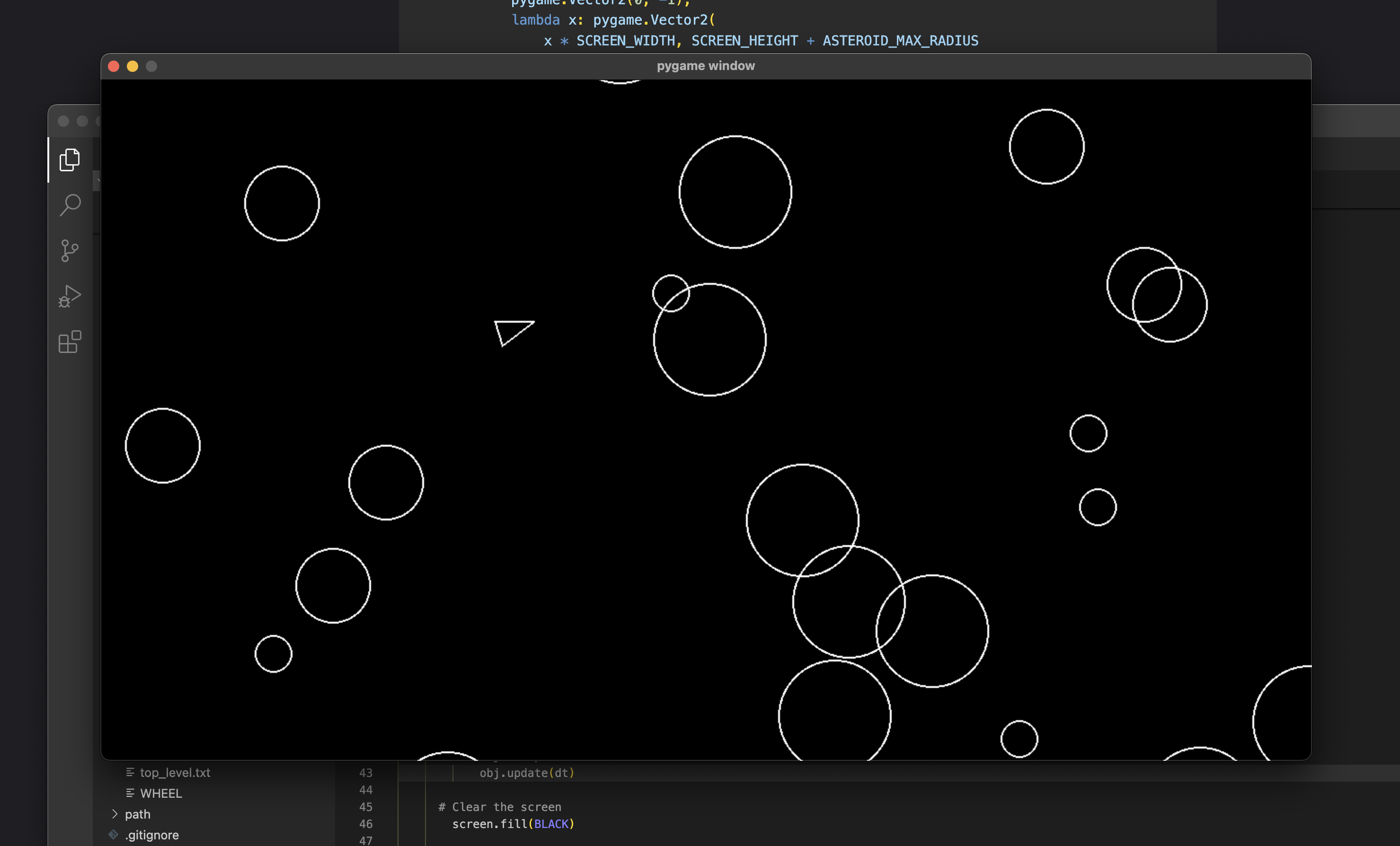Open the Search panel in the activity bar
Screen dimensions: 1400x846
point(69,205)
